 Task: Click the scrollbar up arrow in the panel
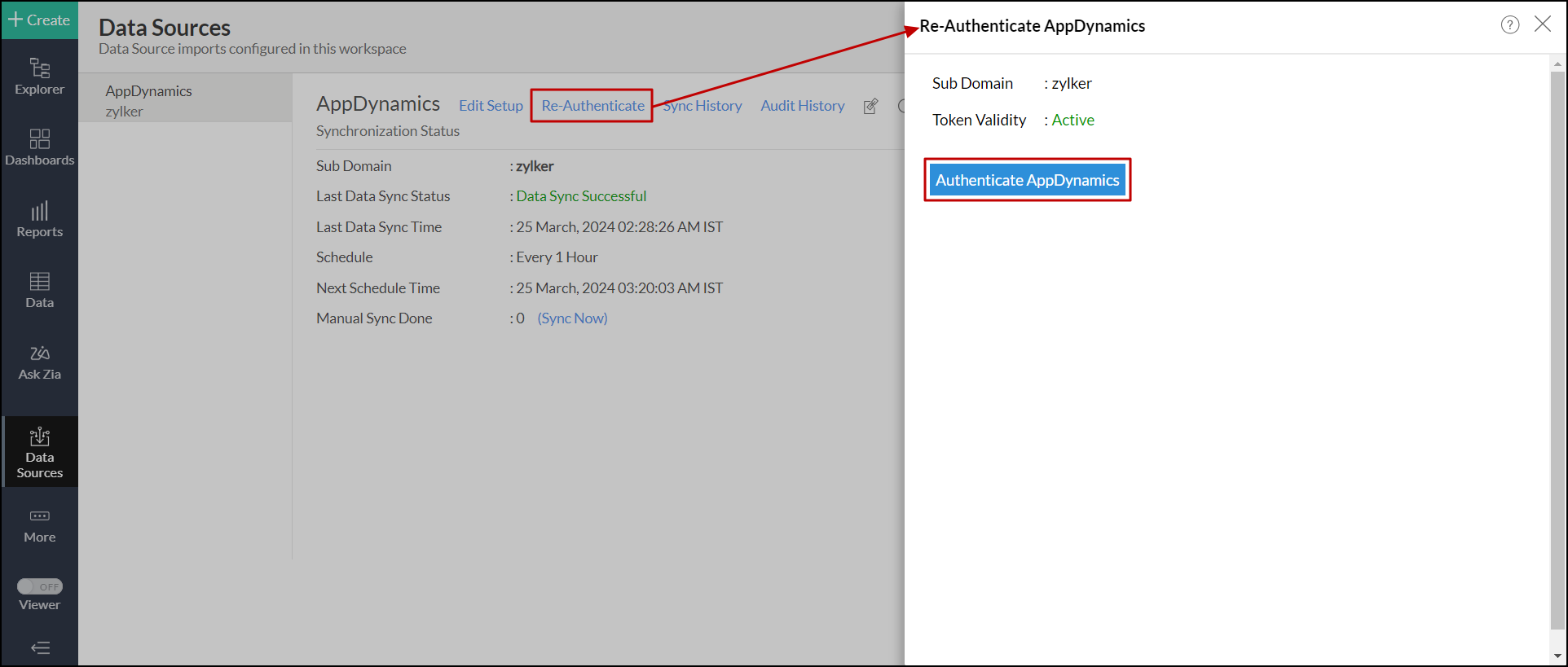coord(1558,64)
